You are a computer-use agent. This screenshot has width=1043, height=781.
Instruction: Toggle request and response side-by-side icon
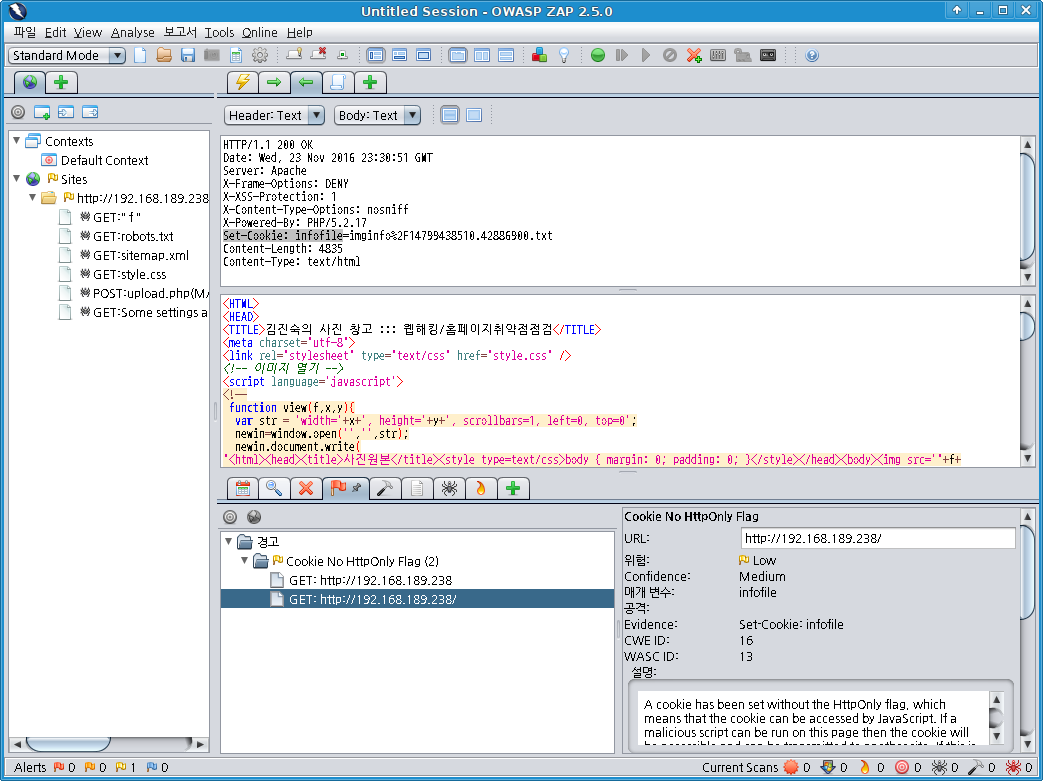[x=482, y=55]
